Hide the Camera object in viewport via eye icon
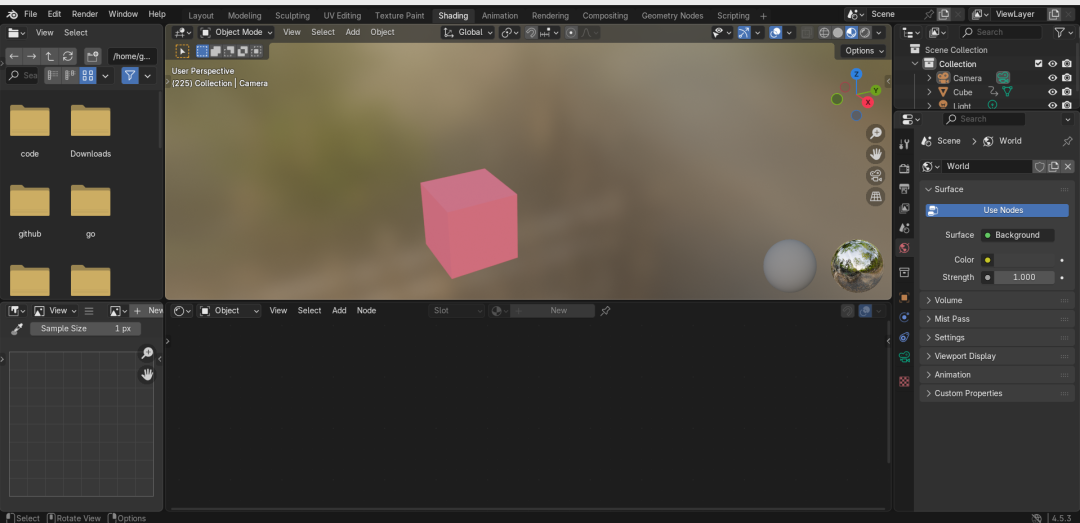 point(1052,78)
